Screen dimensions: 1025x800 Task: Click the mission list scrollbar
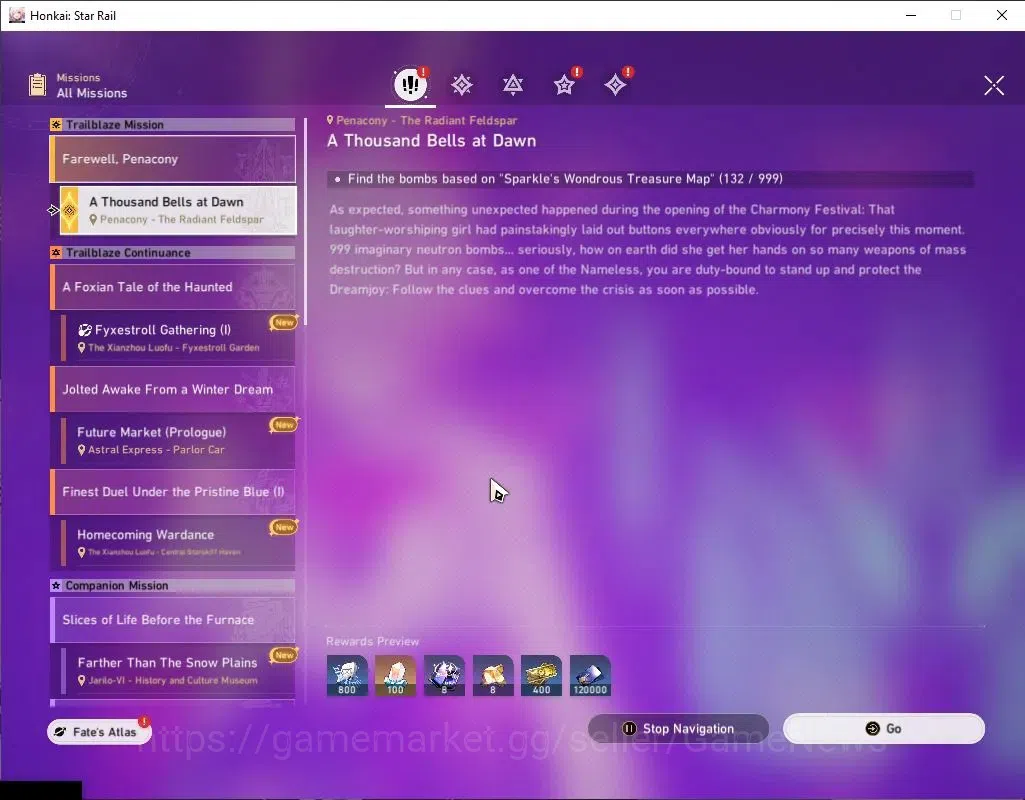tap(305, 222)
